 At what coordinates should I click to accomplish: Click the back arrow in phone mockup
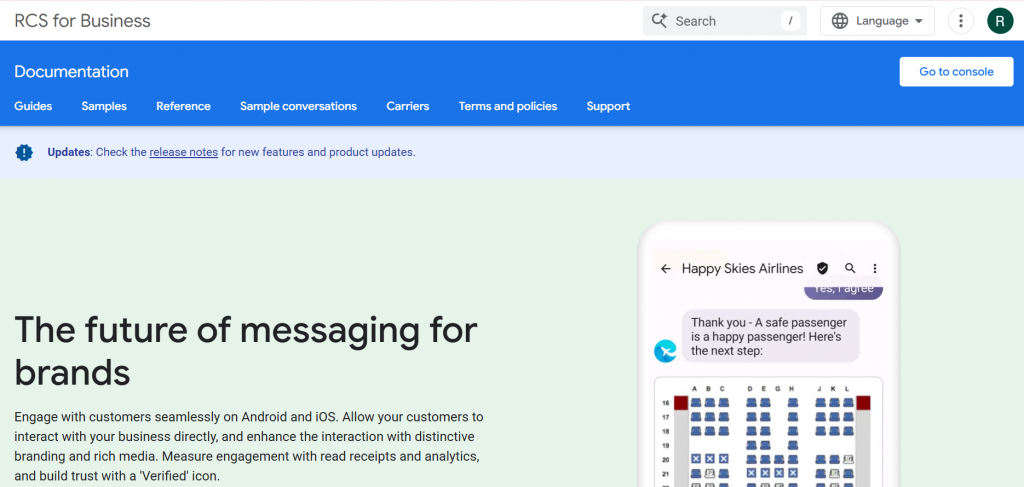pyautogui.click(x=665, y=268)
